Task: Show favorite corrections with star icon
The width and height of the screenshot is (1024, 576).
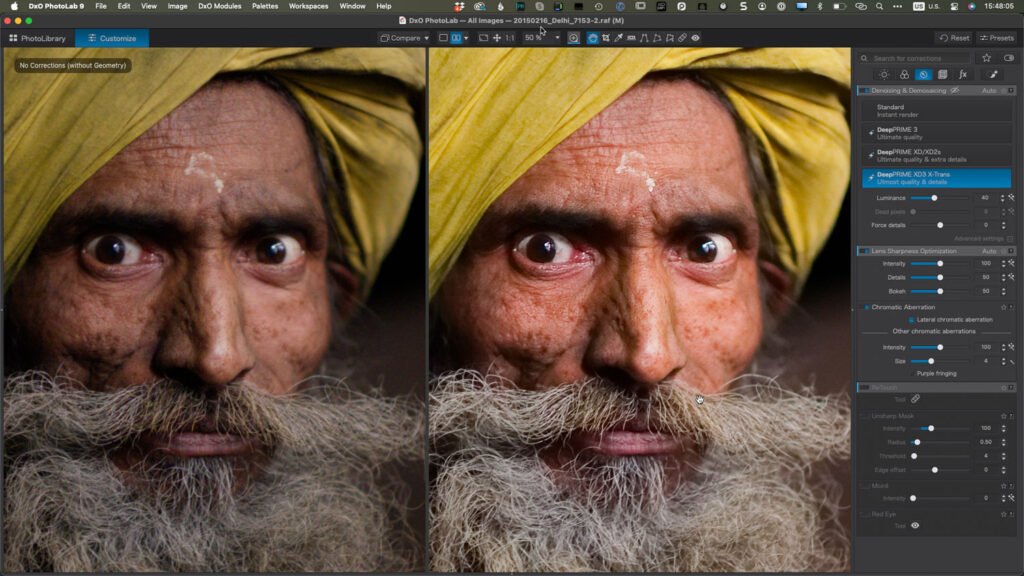Action: click(x=986, y=58)
